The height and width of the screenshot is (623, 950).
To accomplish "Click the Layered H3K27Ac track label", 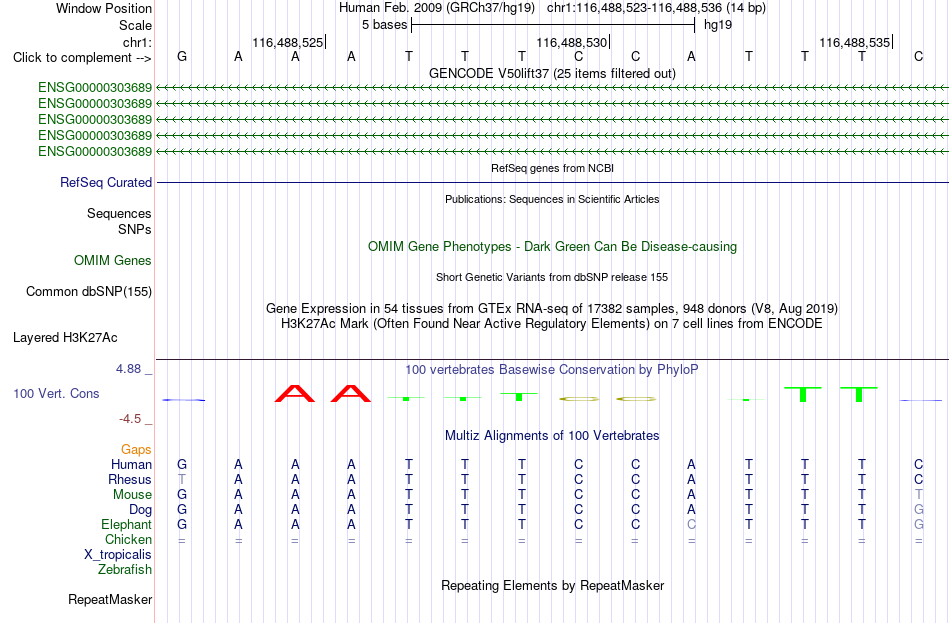I will point(65,338).
